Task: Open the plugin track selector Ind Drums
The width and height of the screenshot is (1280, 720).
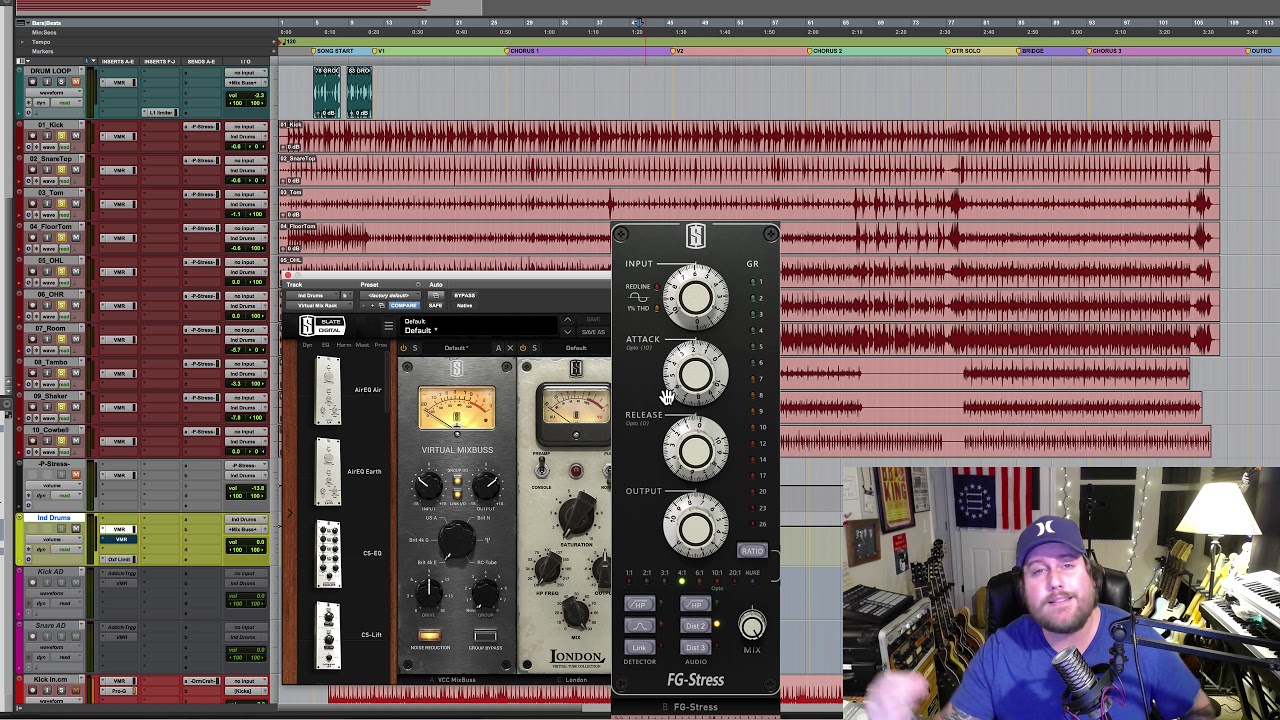Action: click(x=312, y=296)
